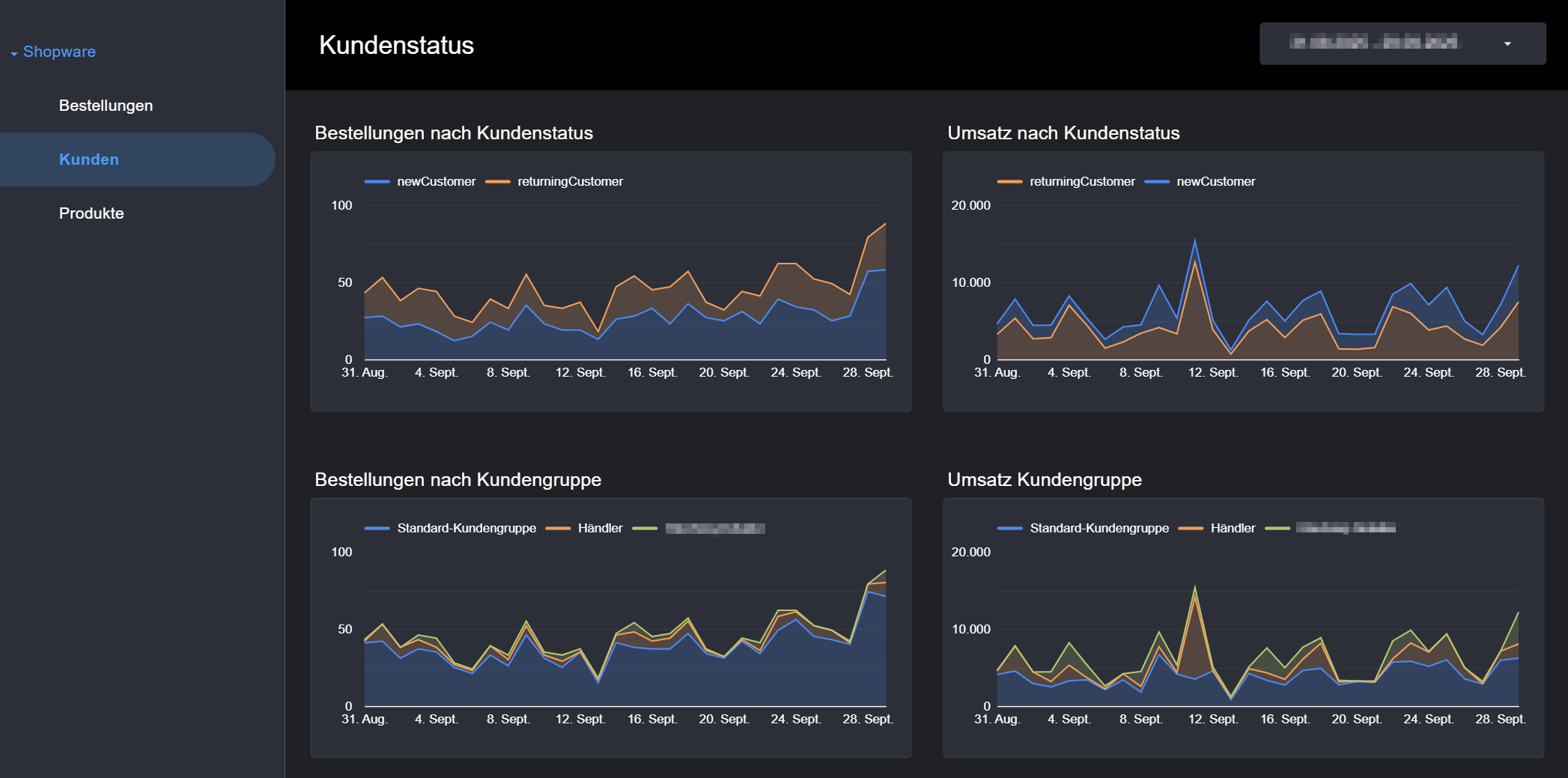Click green legend swatch in Umsatz Kundengruppe

tap(1277, 528)
